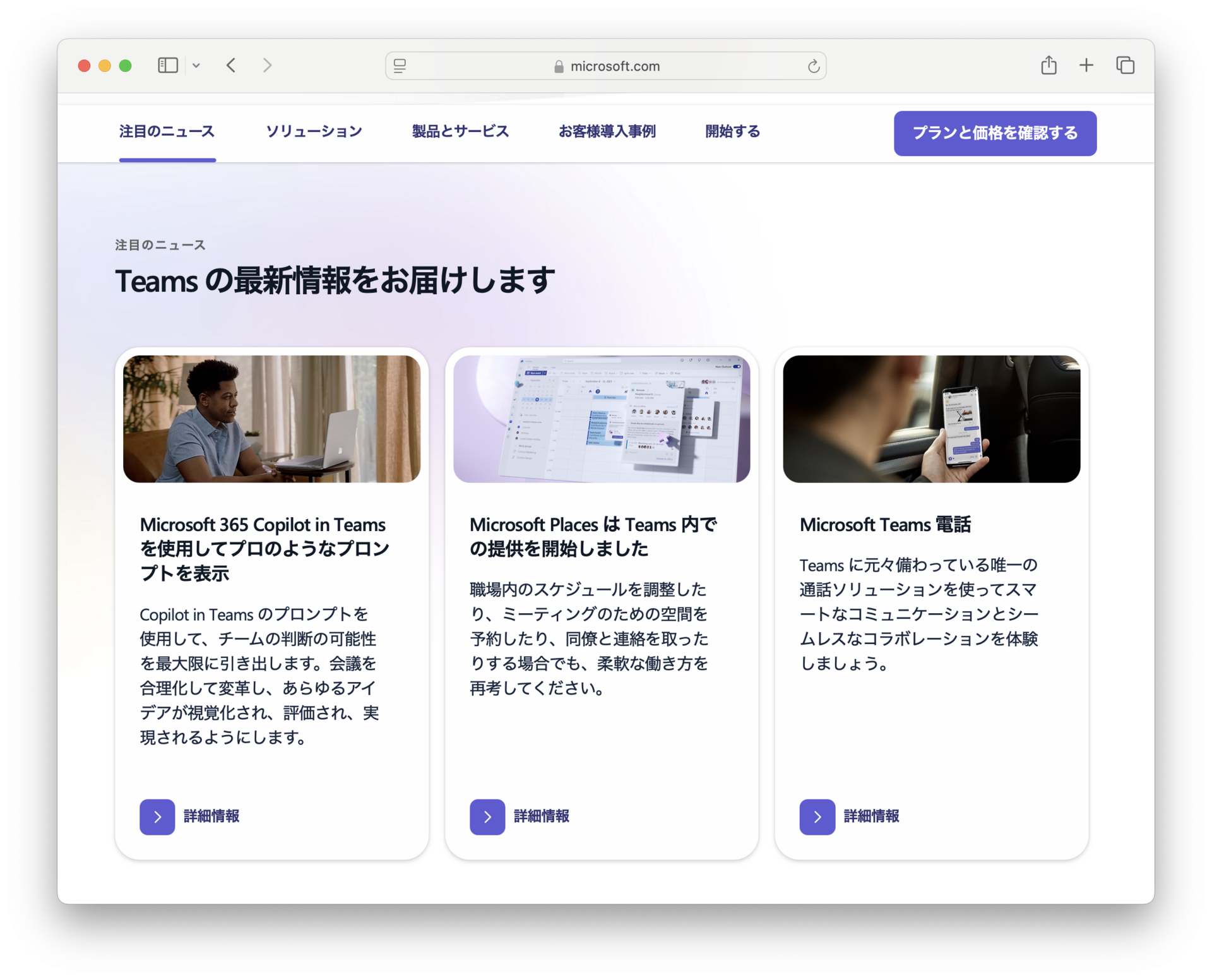Open 詳細情報 link on the Places card
The image size is (1212, 980).
coord(542,816)
